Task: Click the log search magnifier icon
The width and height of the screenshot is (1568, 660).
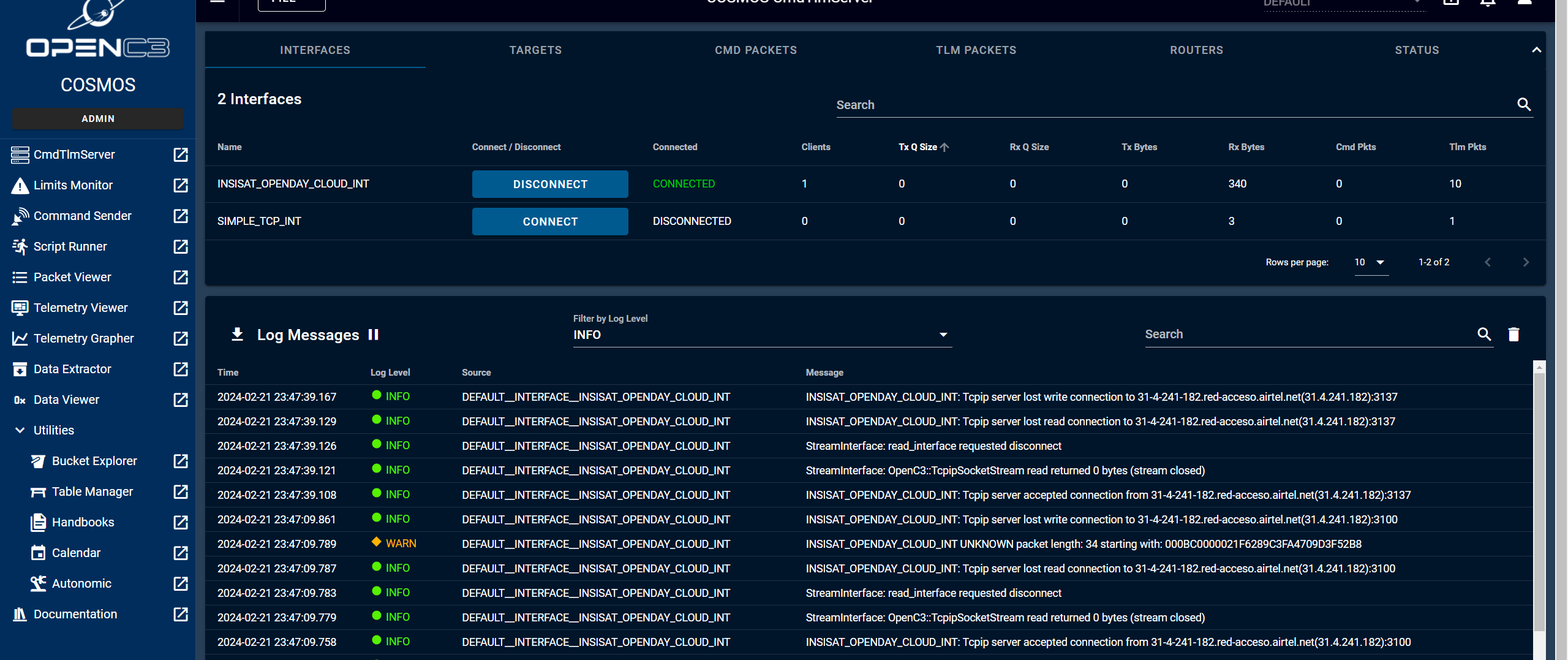Action: coord(1484,335)
